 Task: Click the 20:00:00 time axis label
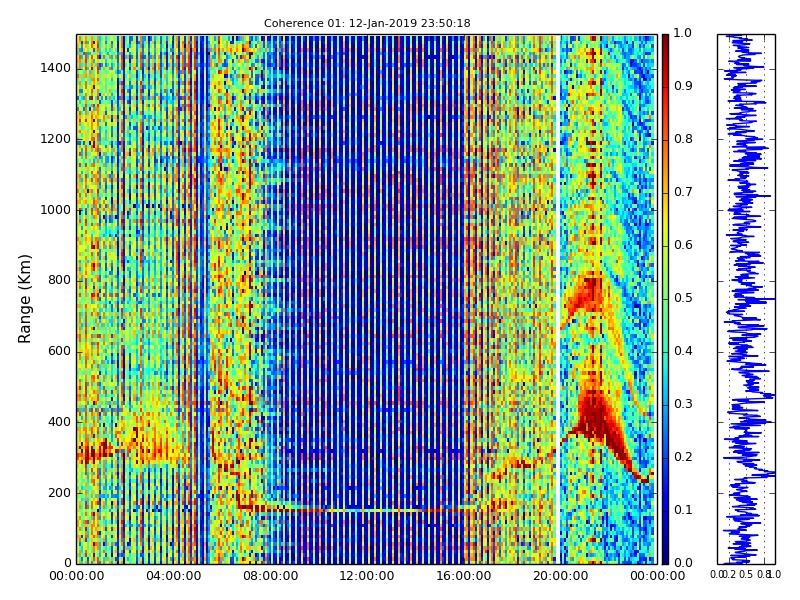pyautogui.click(x=561, y=577)
